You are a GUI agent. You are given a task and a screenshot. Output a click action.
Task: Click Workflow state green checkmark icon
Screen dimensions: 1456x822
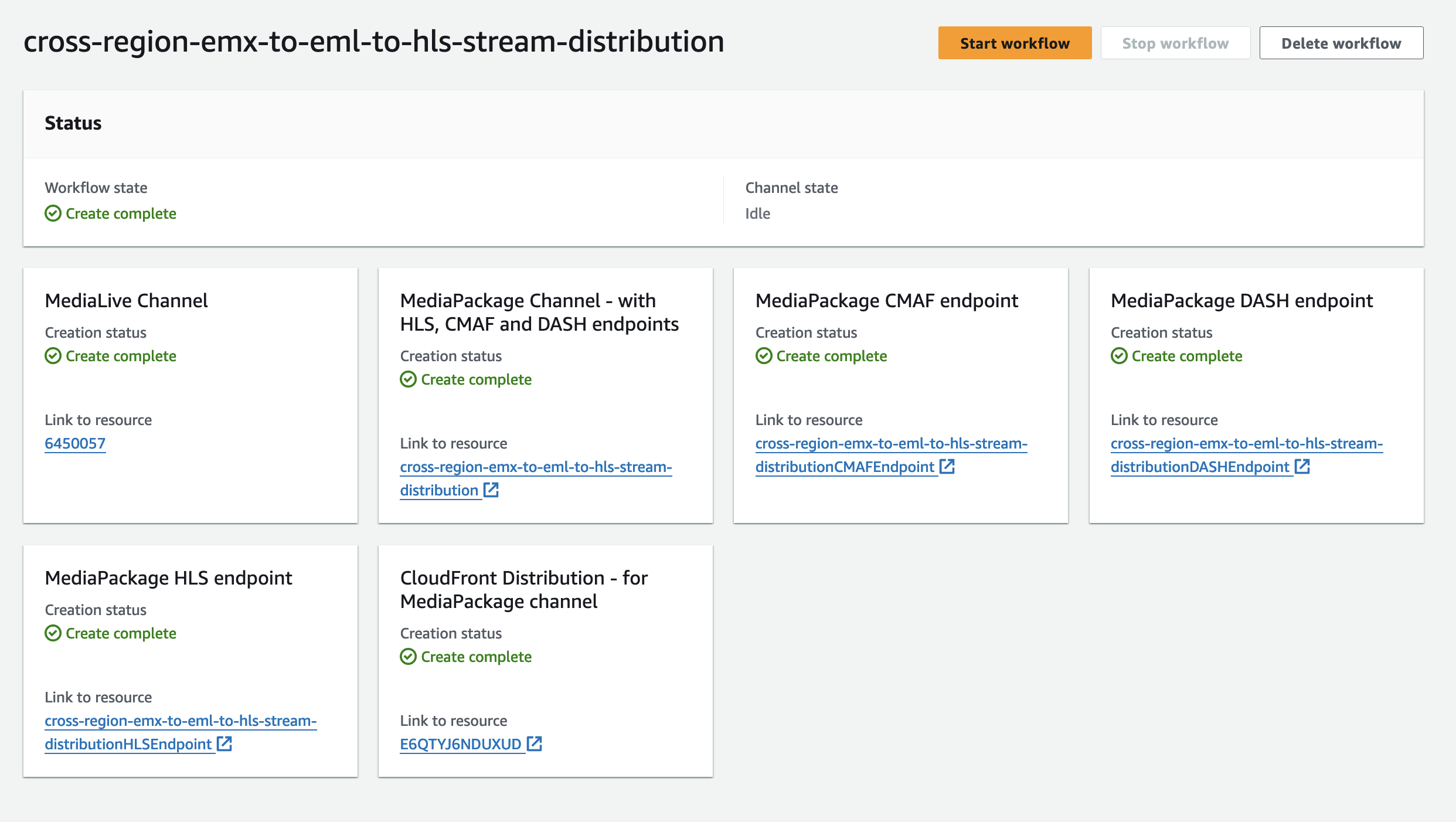(x=53, y=213)
